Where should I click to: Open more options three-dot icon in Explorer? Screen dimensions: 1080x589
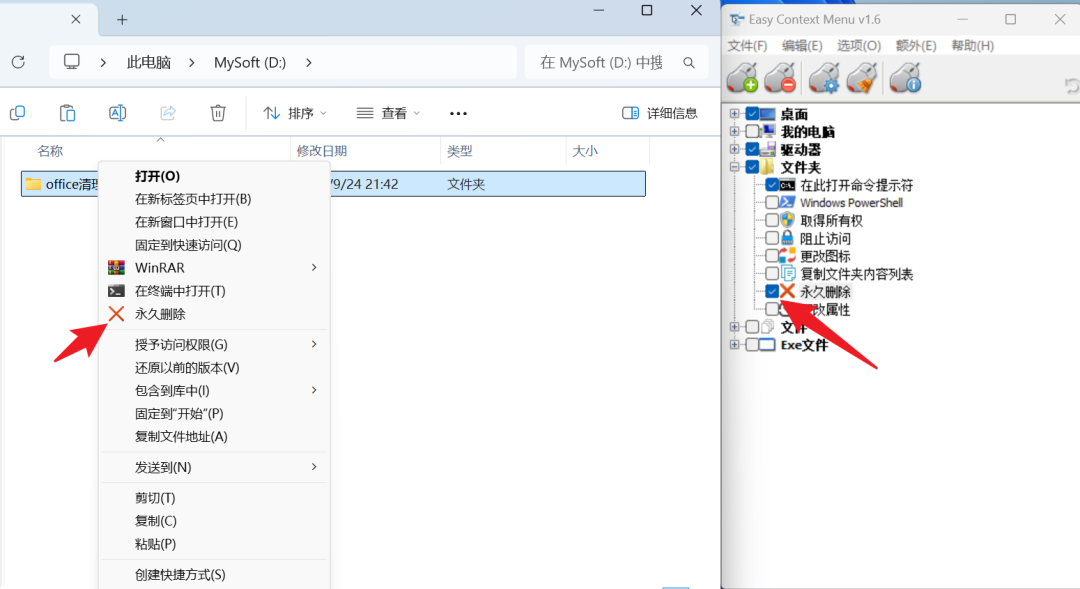458,114
